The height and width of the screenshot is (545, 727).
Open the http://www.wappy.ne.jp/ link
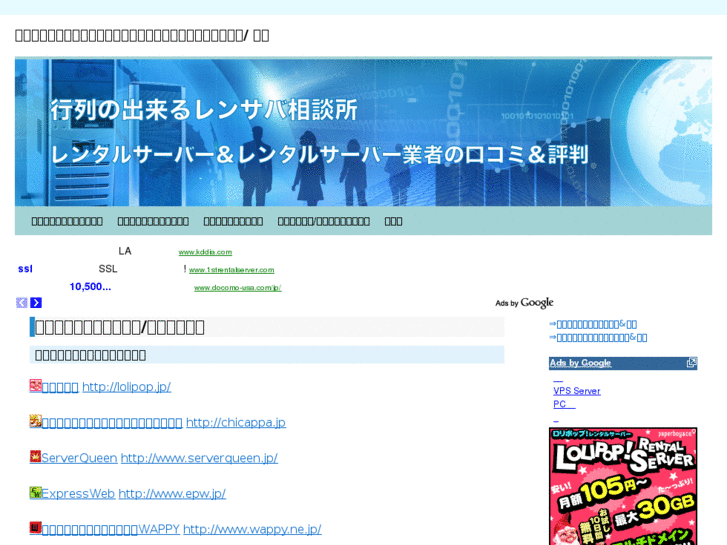(251, 529)
